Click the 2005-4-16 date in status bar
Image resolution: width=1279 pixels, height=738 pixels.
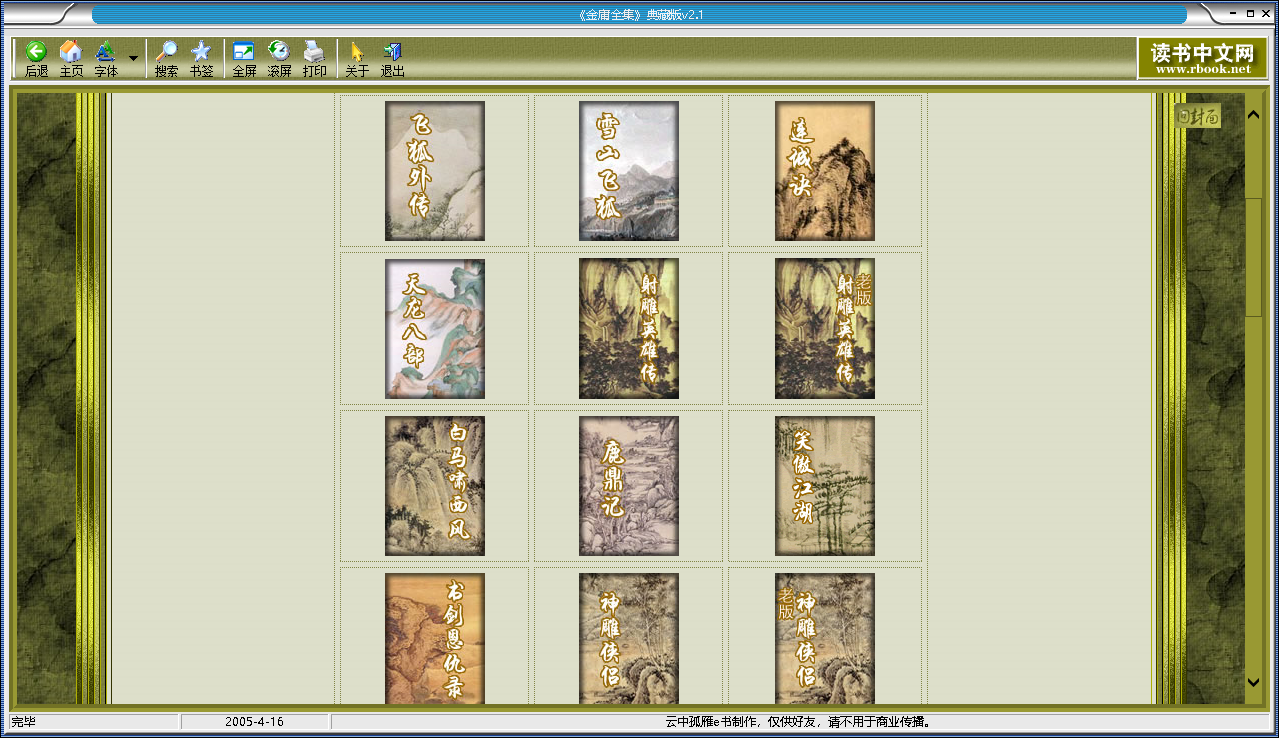pyautogui.click(x=254, y=722)
